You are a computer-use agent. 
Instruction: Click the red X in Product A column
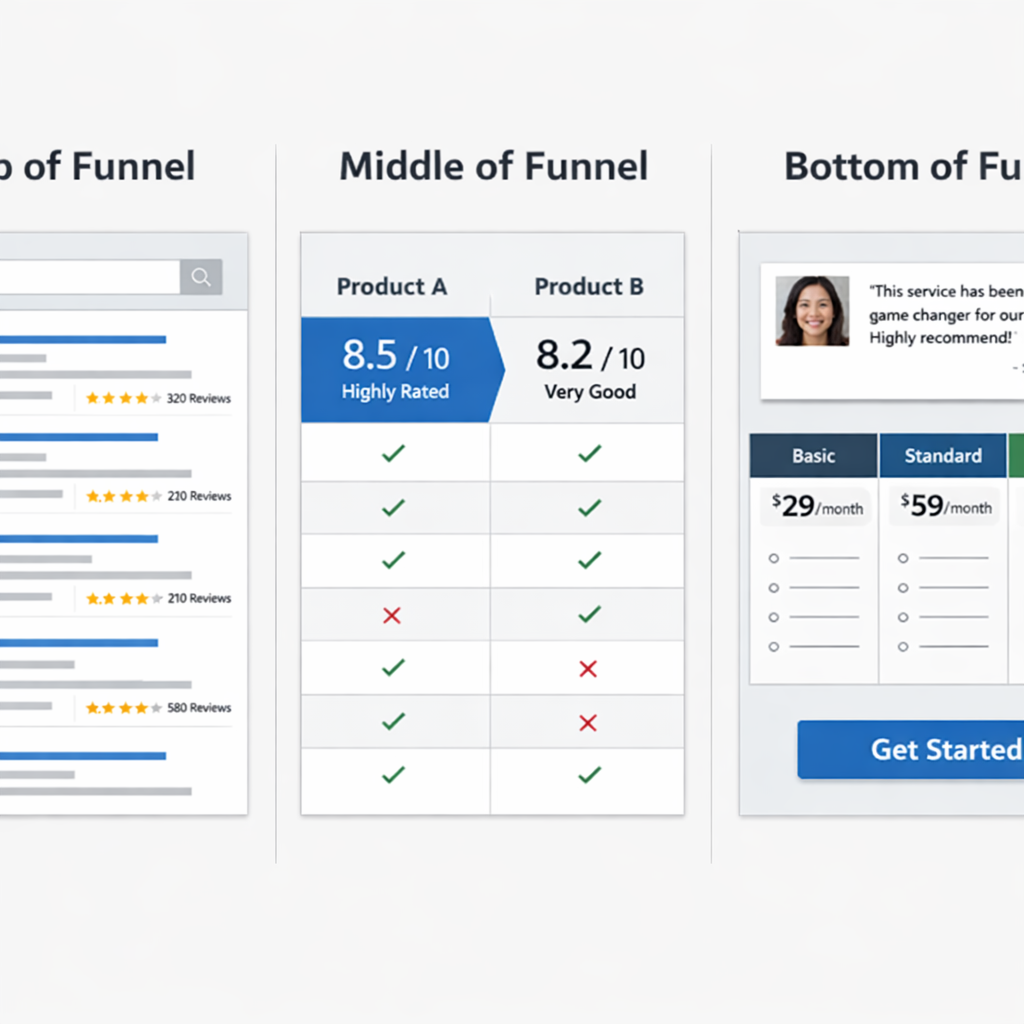pyautogui.click(x=392, y=615)
